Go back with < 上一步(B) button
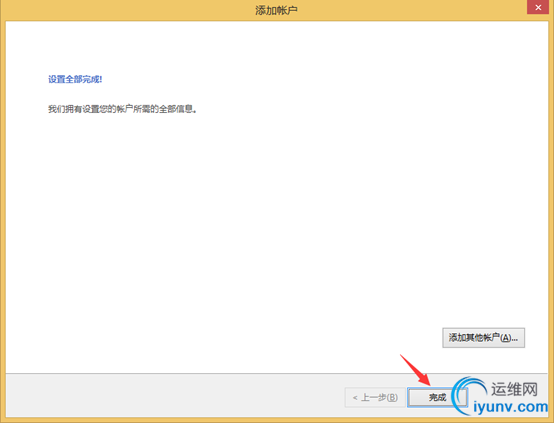Viewport: 554px width, 423px height. (375, 398)
